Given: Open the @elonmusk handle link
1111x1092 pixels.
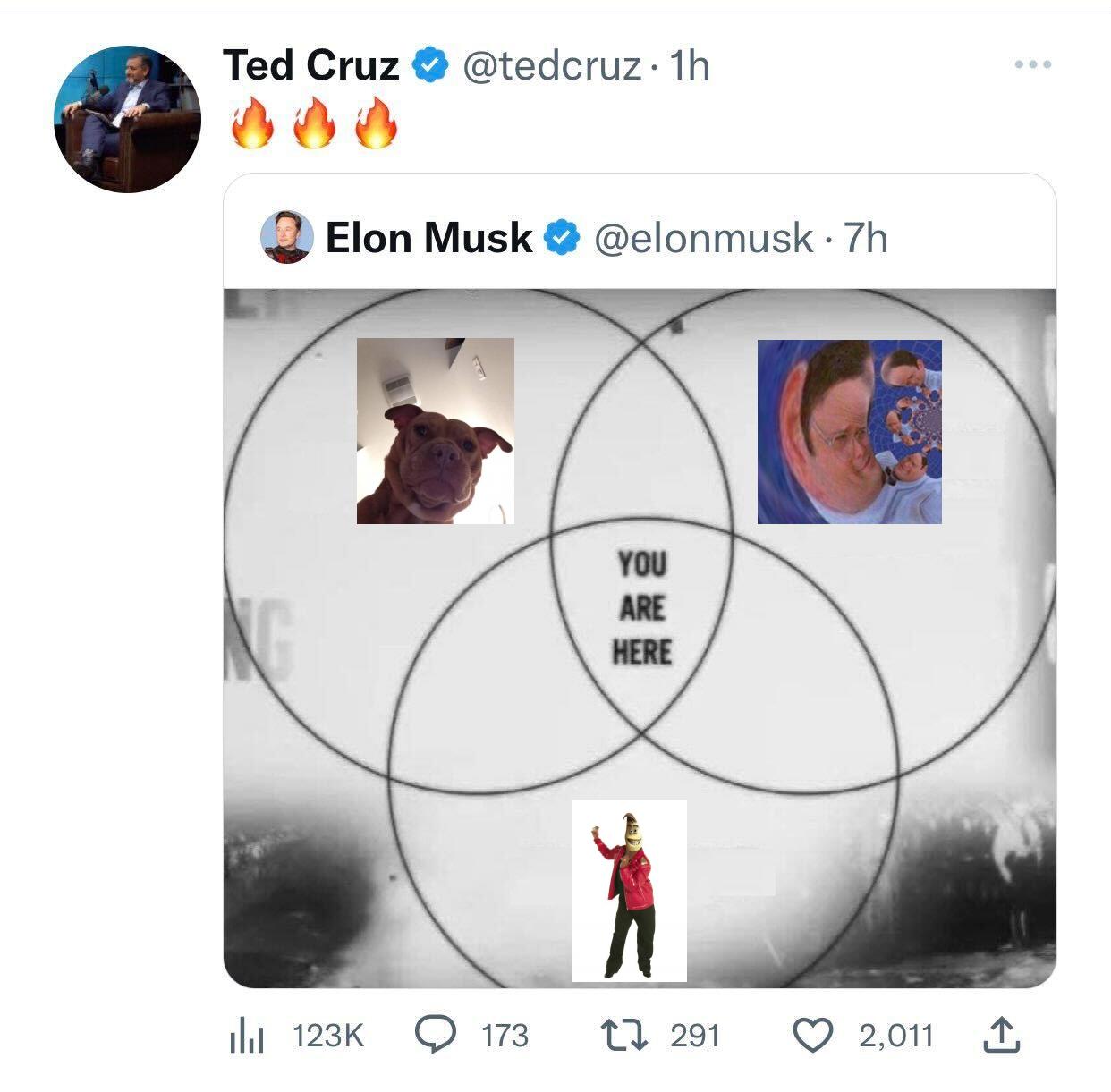Looking at the screenshot, I should click(x=703, y=238).
